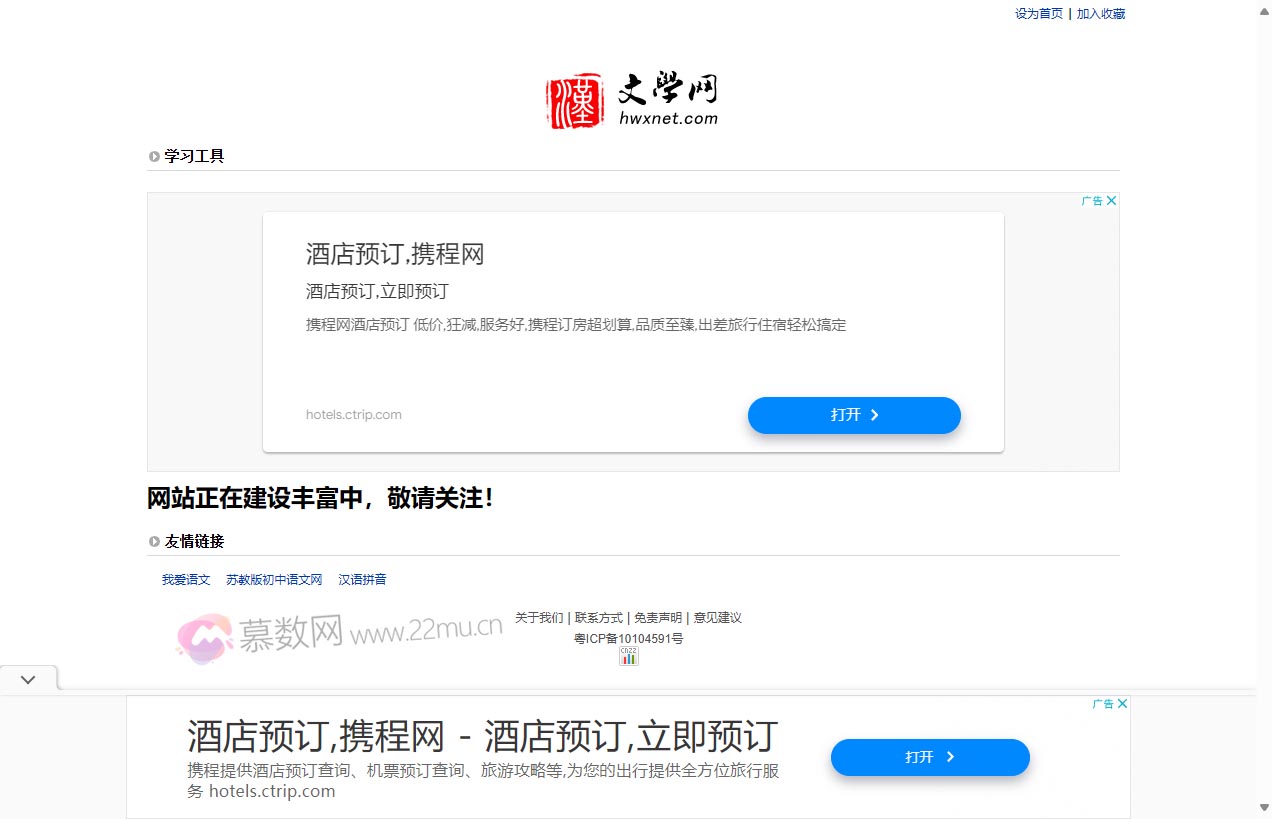Open the 苏教版初中语文网 link

pyautogui.click(x=274, y=579)
